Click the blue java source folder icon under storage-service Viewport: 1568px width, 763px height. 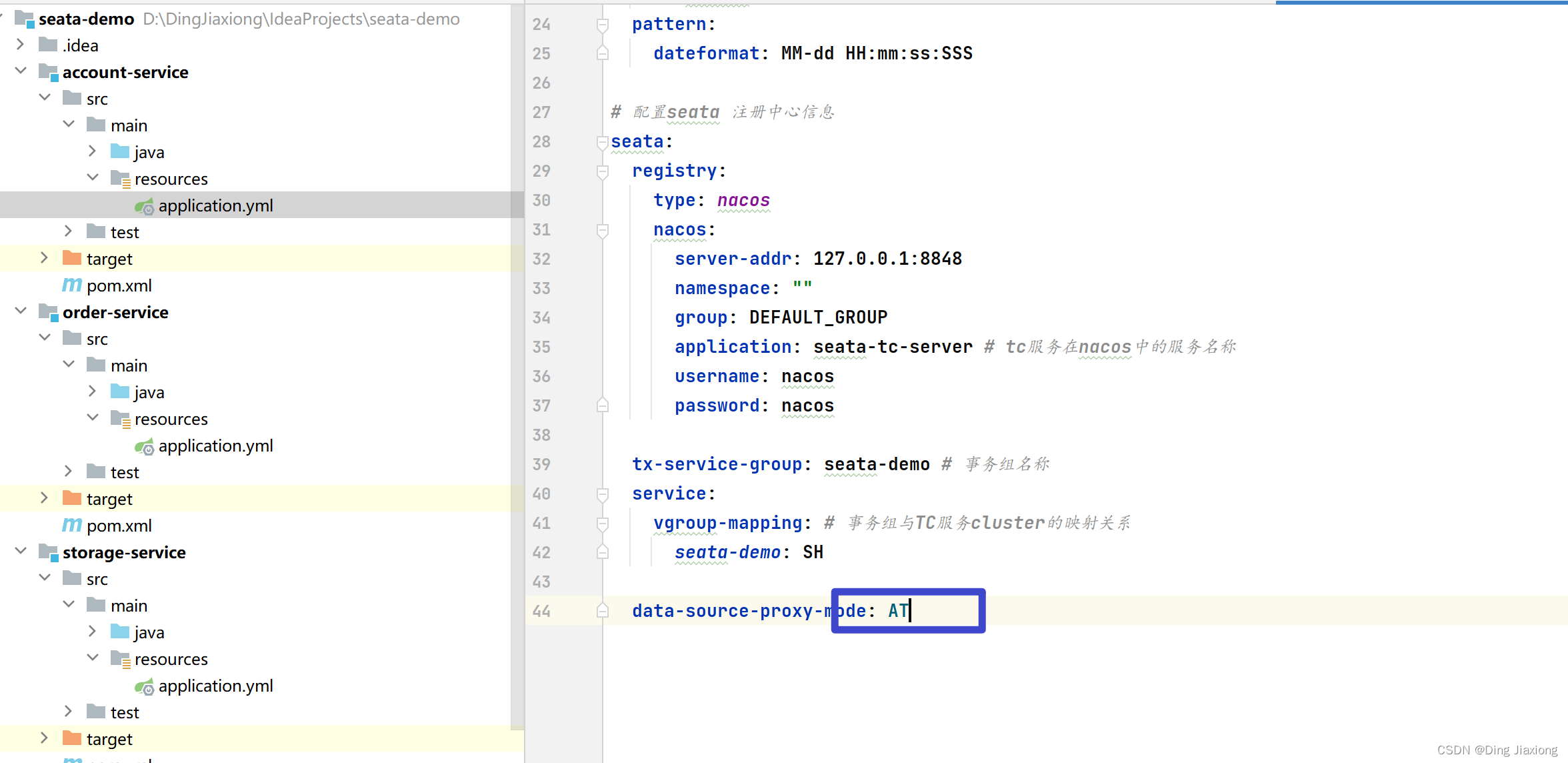tap(120, 631)
